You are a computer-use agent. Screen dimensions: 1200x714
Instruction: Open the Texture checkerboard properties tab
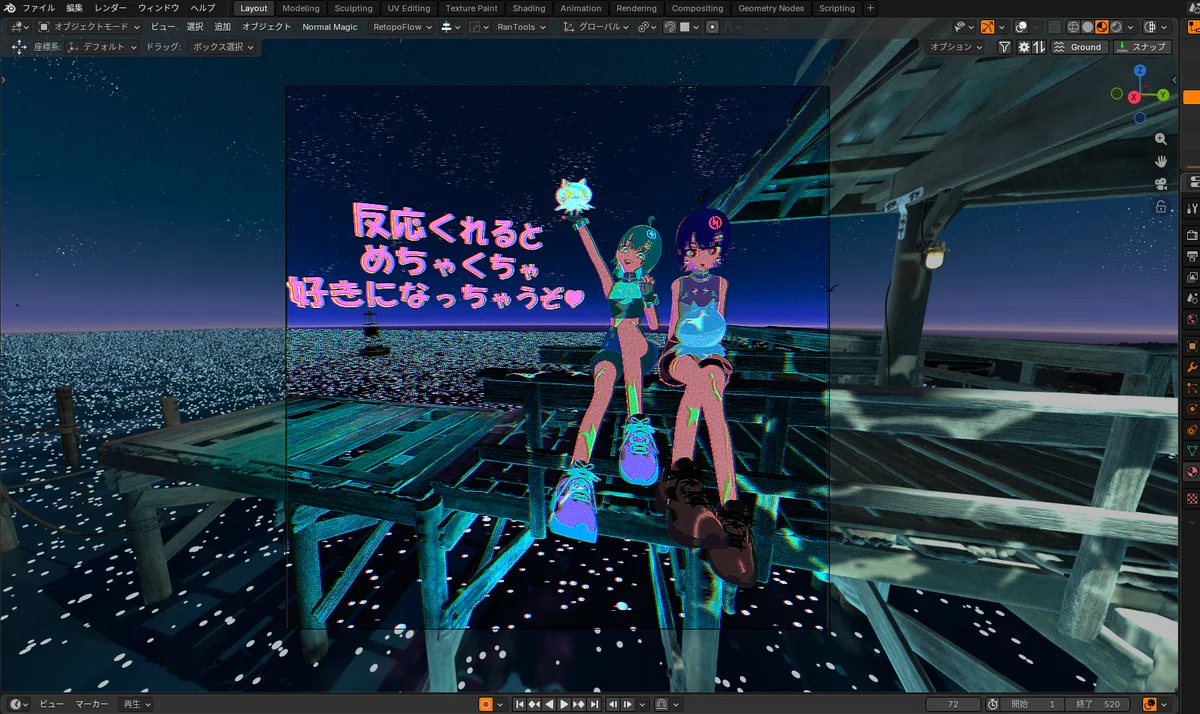click(1191, 497)
